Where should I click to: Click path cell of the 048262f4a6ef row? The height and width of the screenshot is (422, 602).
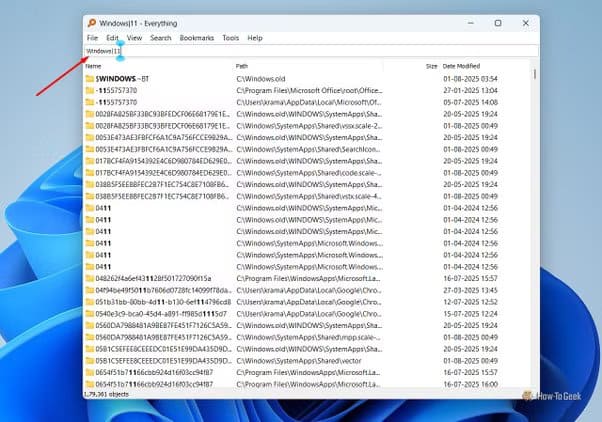[308, 278]
